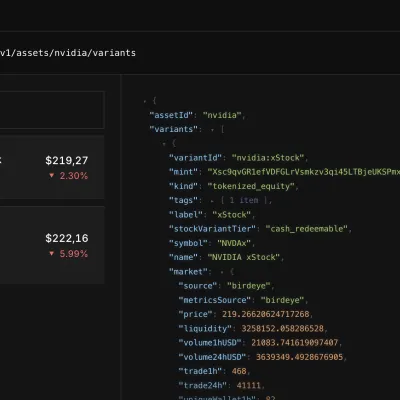Click the v1/assets/nvidia/variants endpoint path
This screenshot has height=400, width=400.
click(68, 53)
